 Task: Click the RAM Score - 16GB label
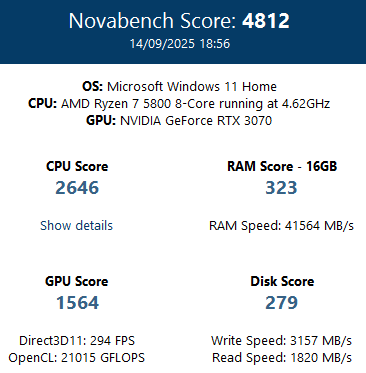(x=282, y=166)
